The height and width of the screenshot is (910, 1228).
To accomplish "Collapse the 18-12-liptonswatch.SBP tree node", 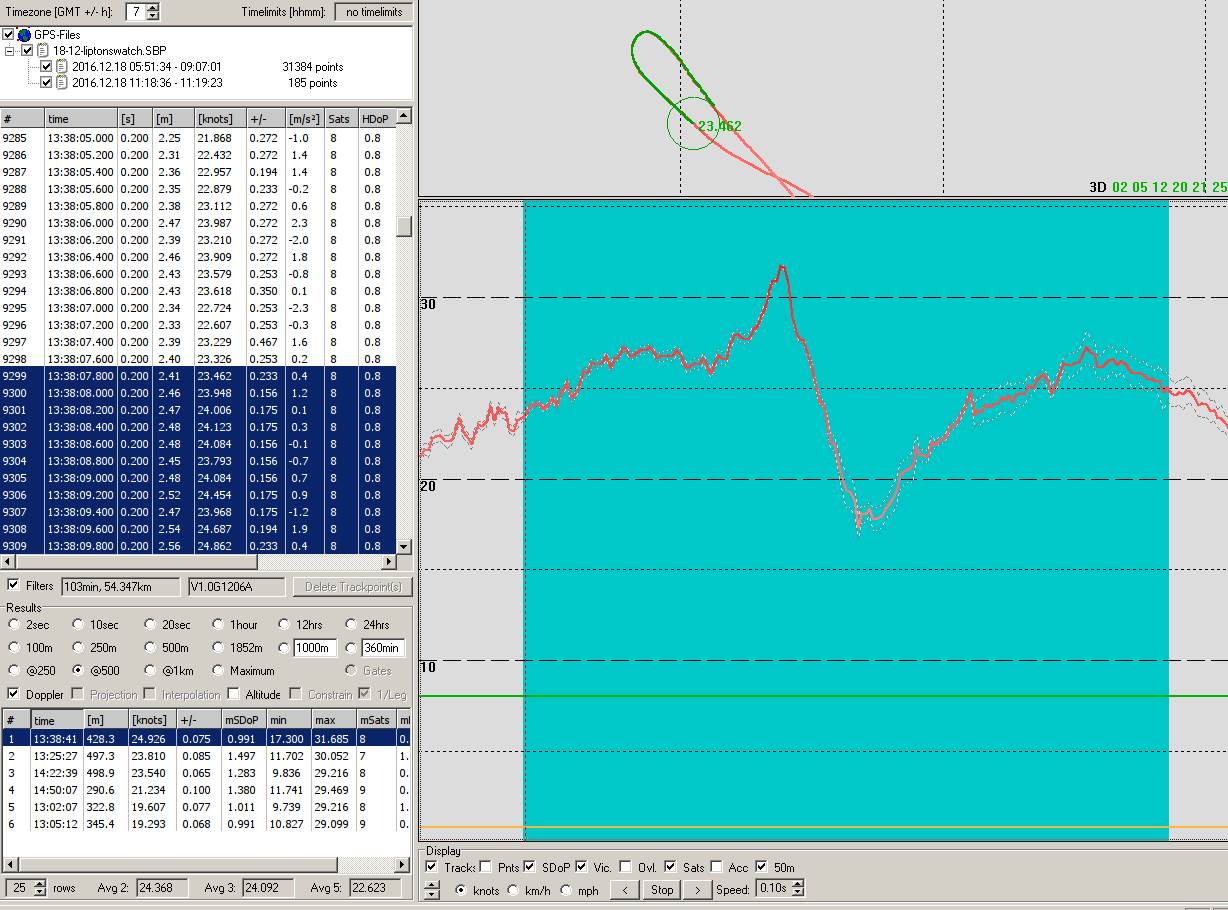I will 10,50.
